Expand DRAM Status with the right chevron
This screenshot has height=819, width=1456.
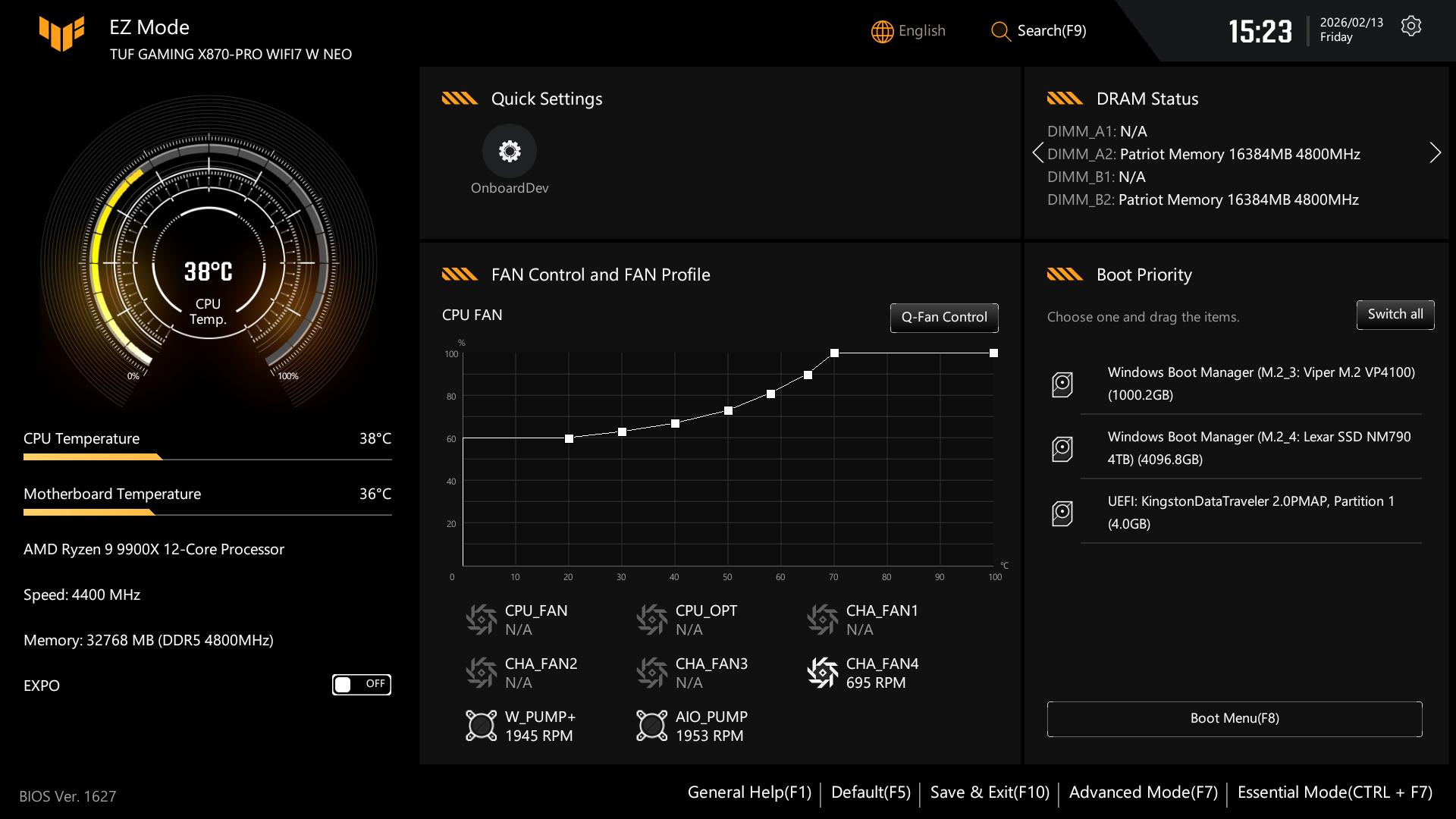point(1436,152)
